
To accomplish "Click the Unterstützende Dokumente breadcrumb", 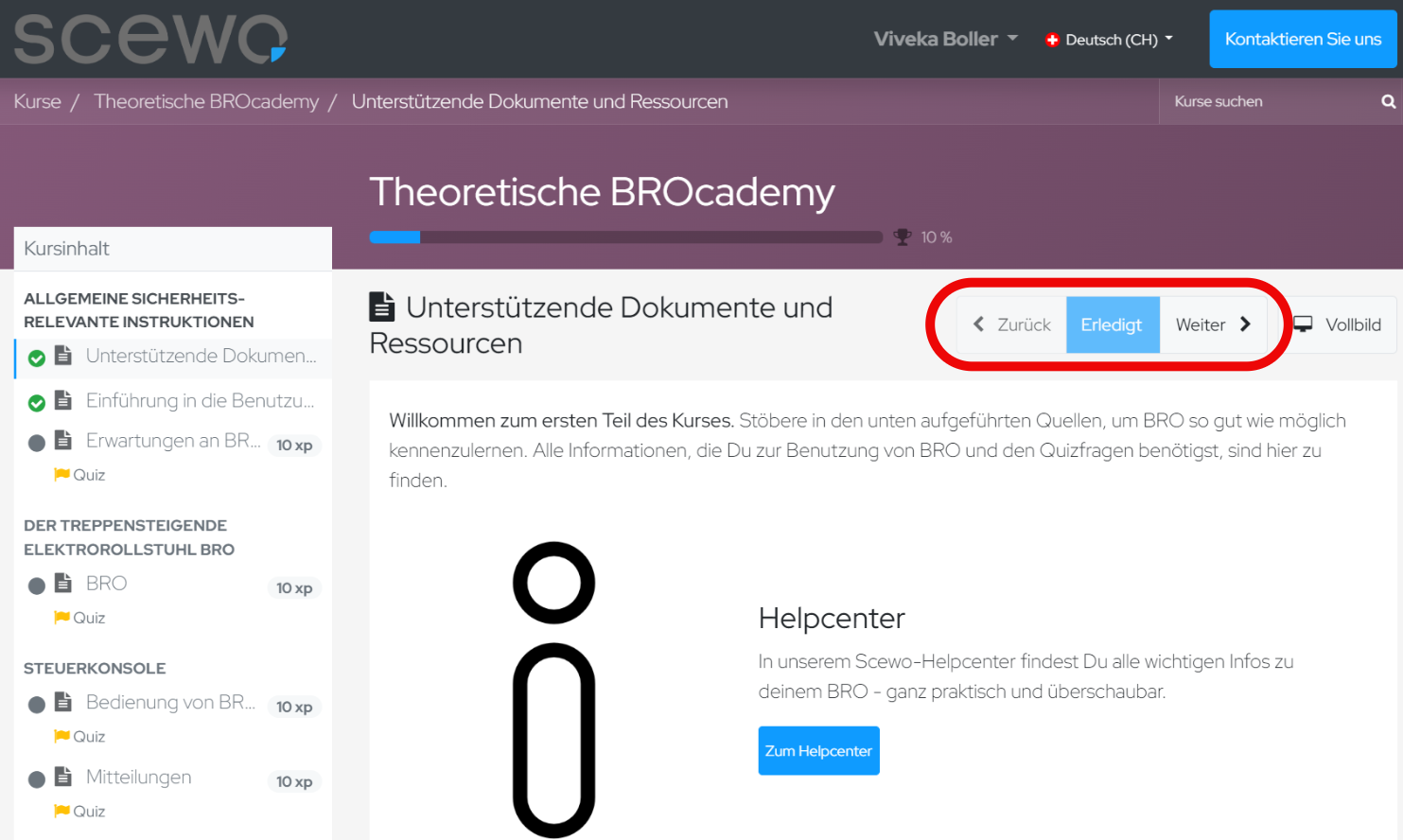I will pyautogui.click(x=539, y=101).
